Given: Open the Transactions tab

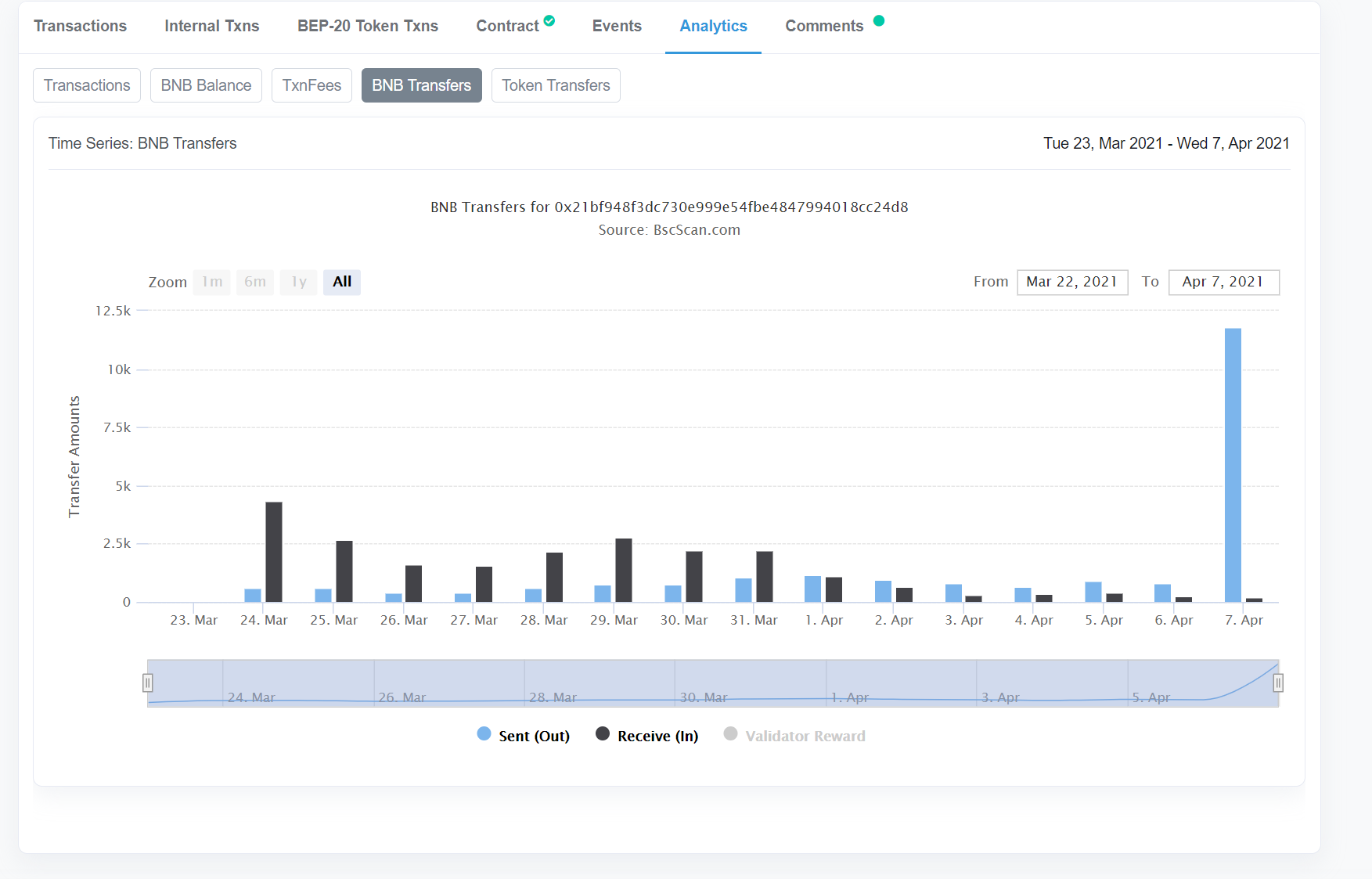Looking at the screenshot, I should click(x=80, y=26).
